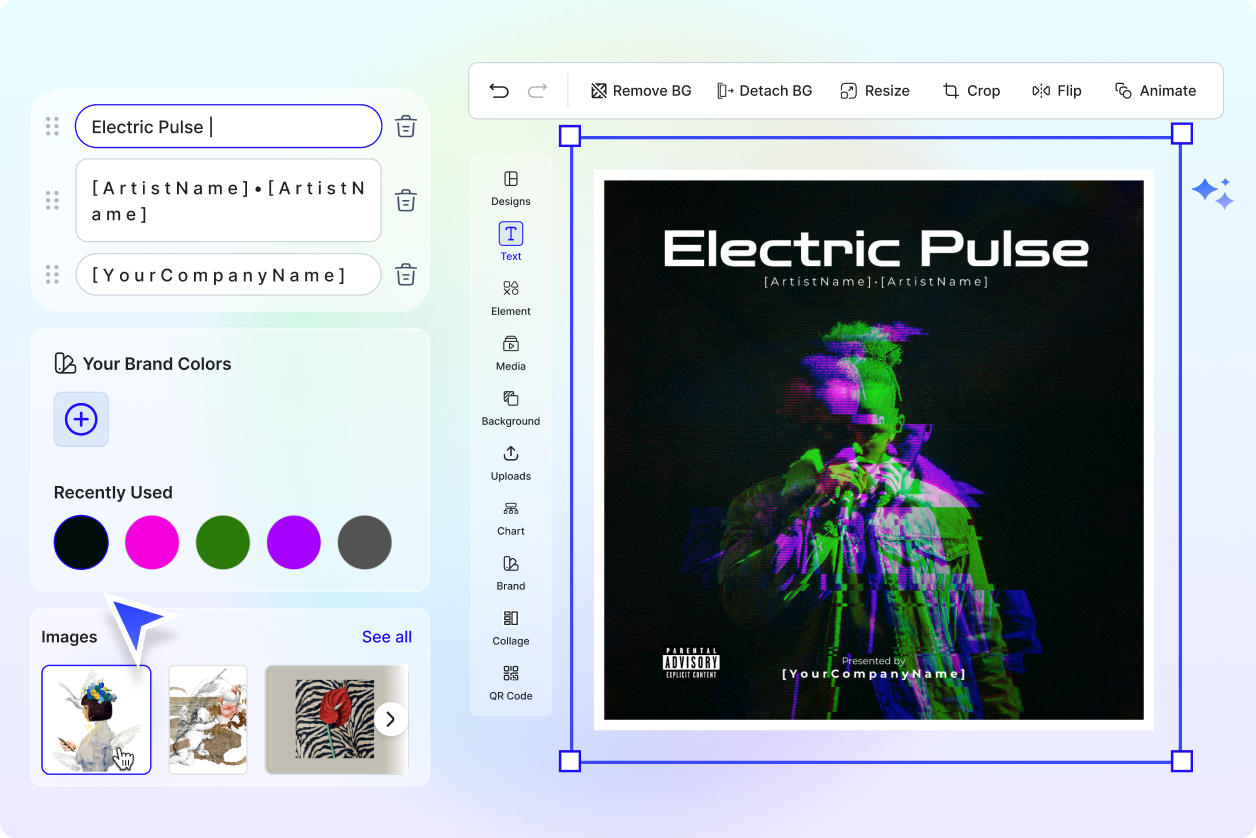Image resolution: width=1256 pixels, height=838 pixels.
Task: Select the green recent color swatch
Action: pyautogui.click(x=223, y=543)
